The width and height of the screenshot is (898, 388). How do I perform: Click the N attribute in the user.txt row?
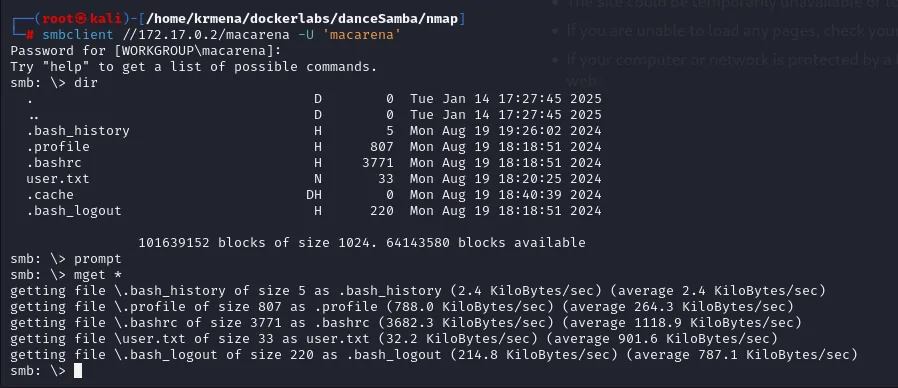click(x=318, y=179)
